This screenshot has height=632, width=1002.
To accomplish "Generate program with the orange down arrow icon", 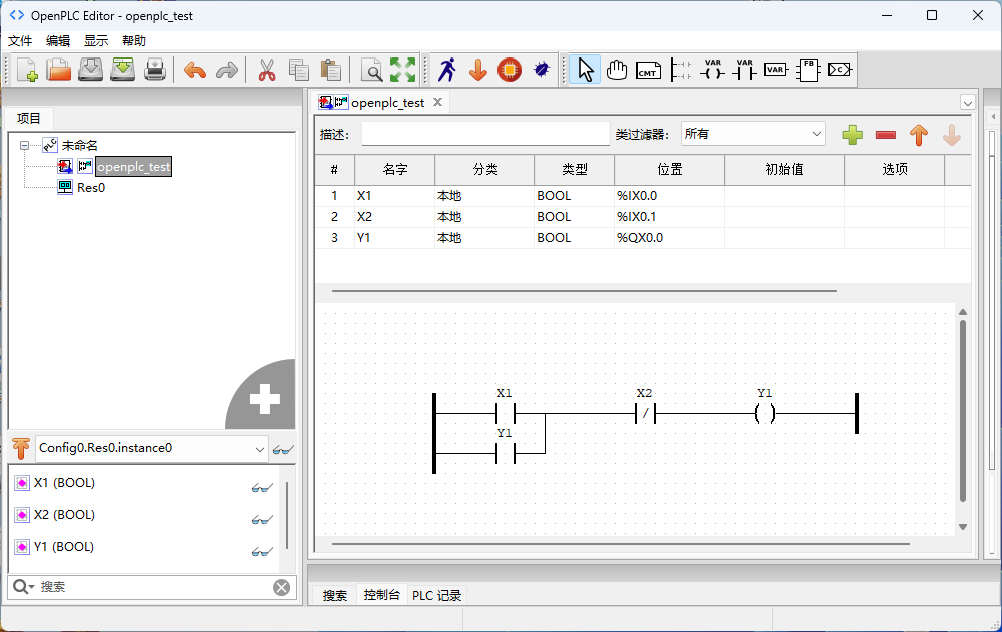I will tap(478, 70).
